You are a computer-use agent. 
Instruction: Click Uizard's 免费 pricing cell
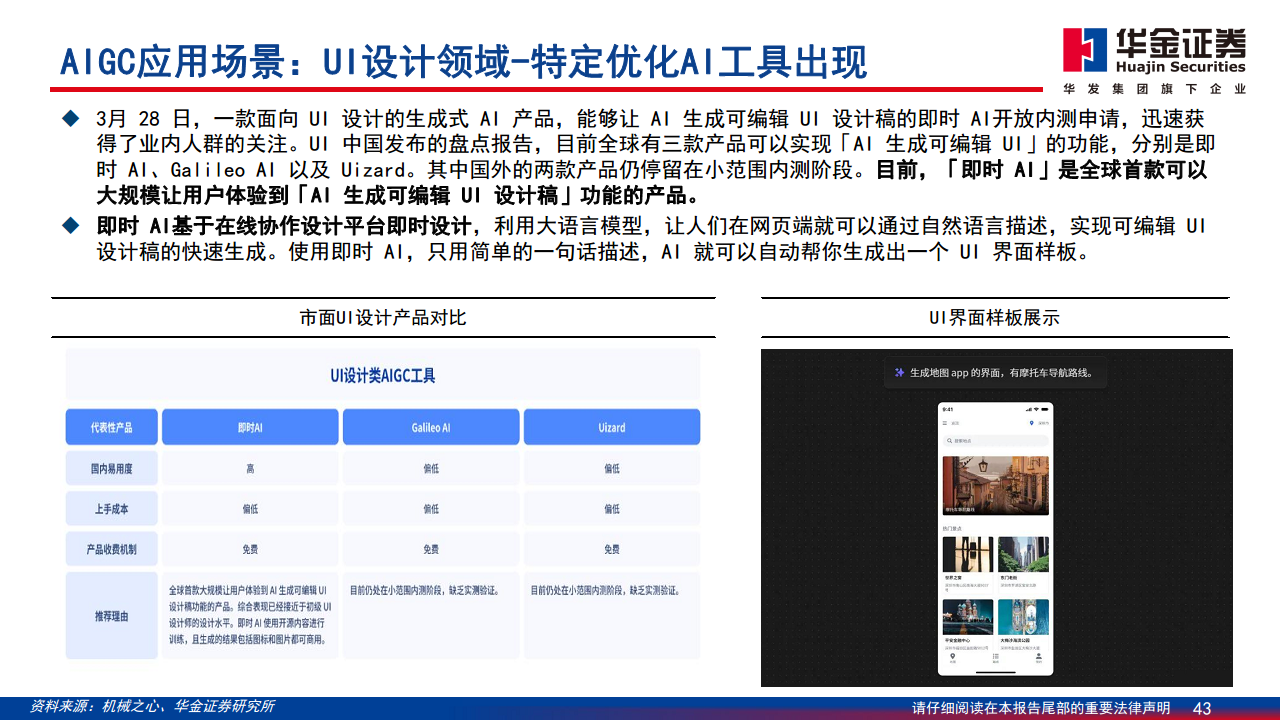[612, 549]
